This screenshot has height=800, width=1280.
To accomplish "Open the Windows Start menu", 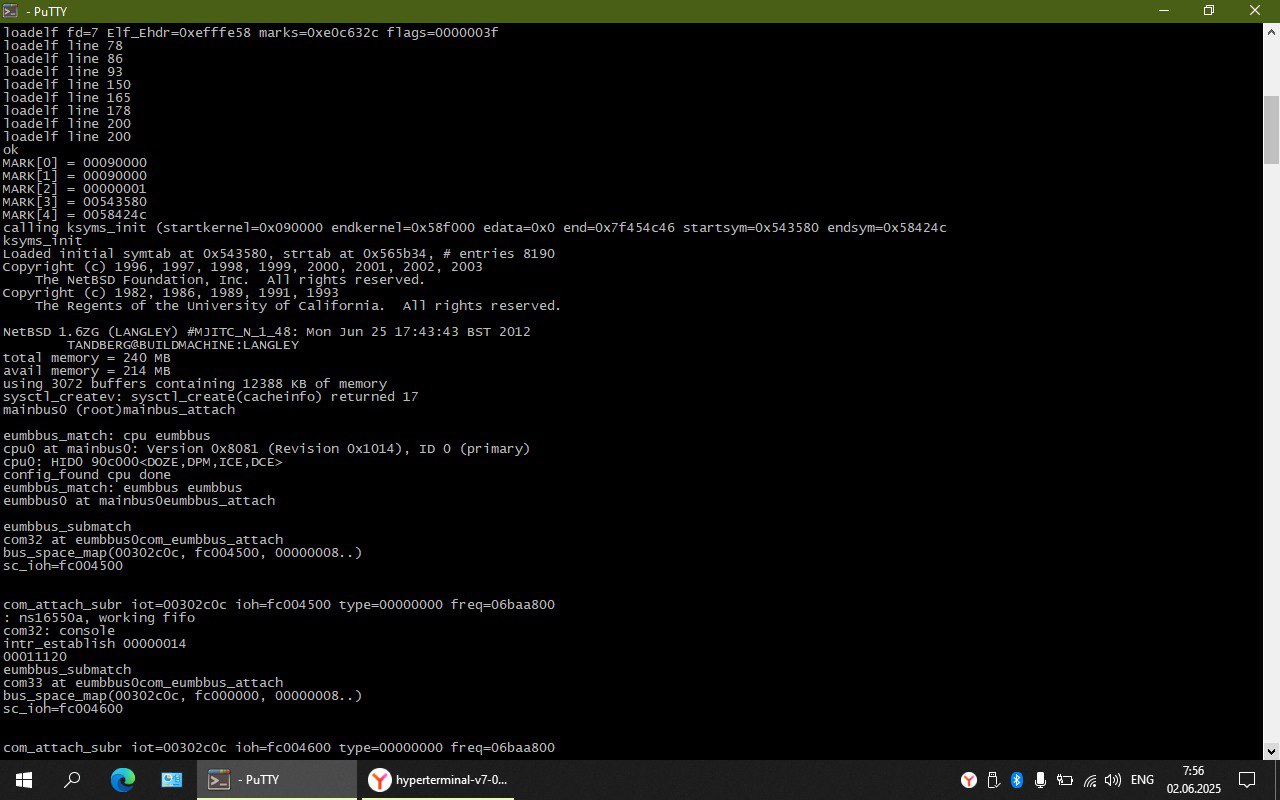I will 24,780.
